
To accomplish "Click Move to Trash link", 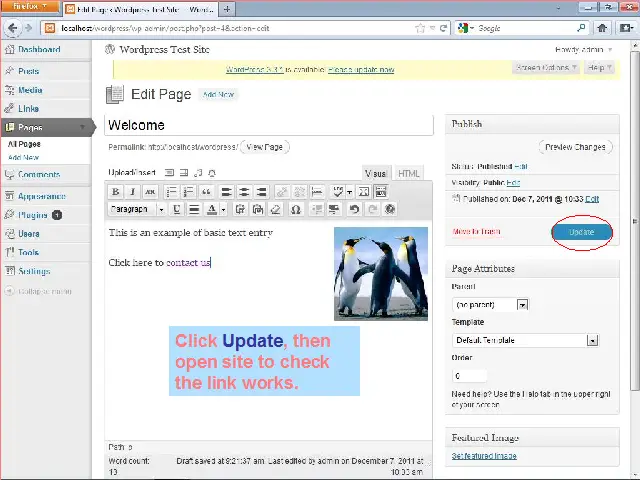I will coord(476,231).
